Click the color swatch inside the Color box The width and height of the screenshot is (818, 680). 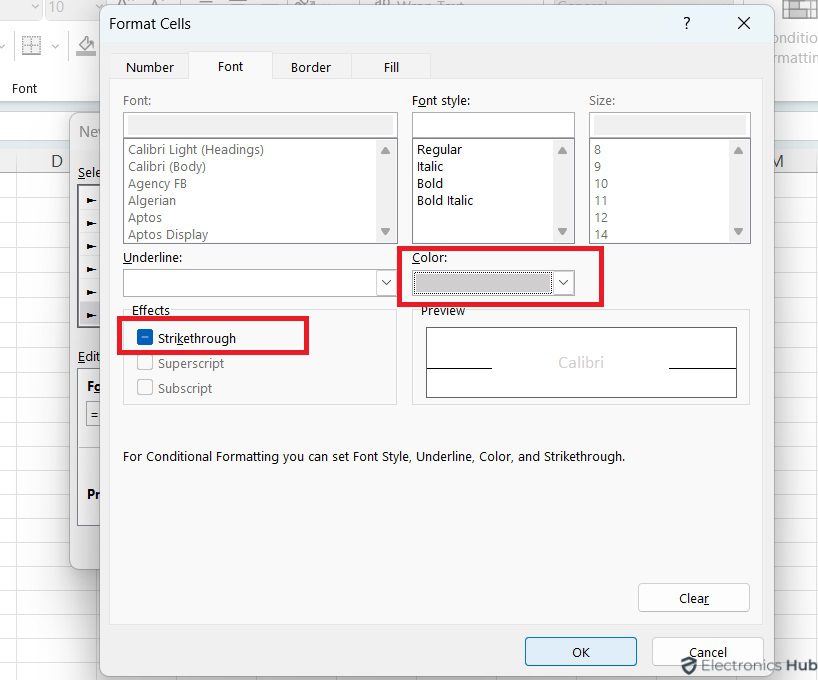487,283
